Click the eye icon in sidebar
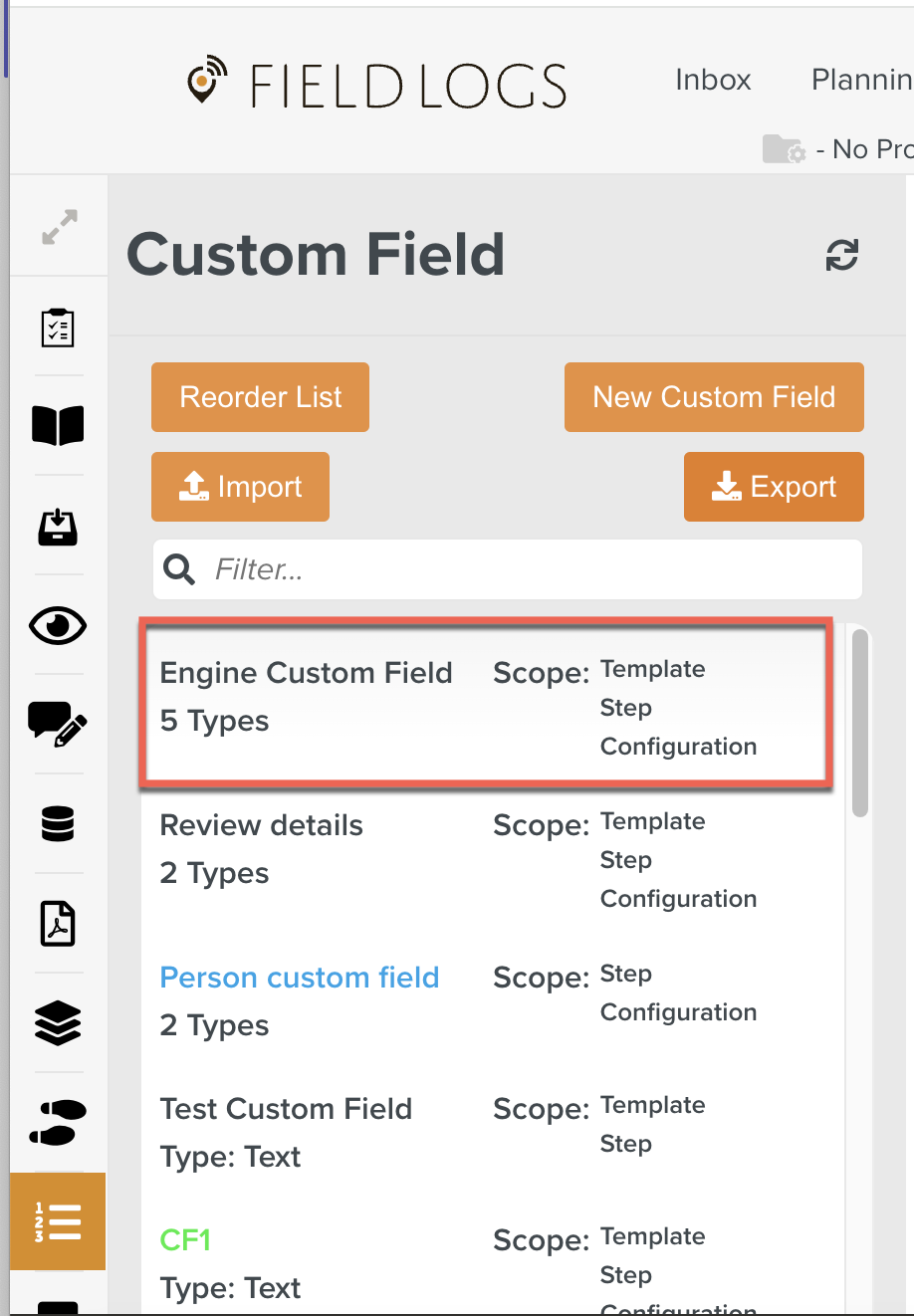This screenshot has height=1316, width=914. (x=58, y=625)
